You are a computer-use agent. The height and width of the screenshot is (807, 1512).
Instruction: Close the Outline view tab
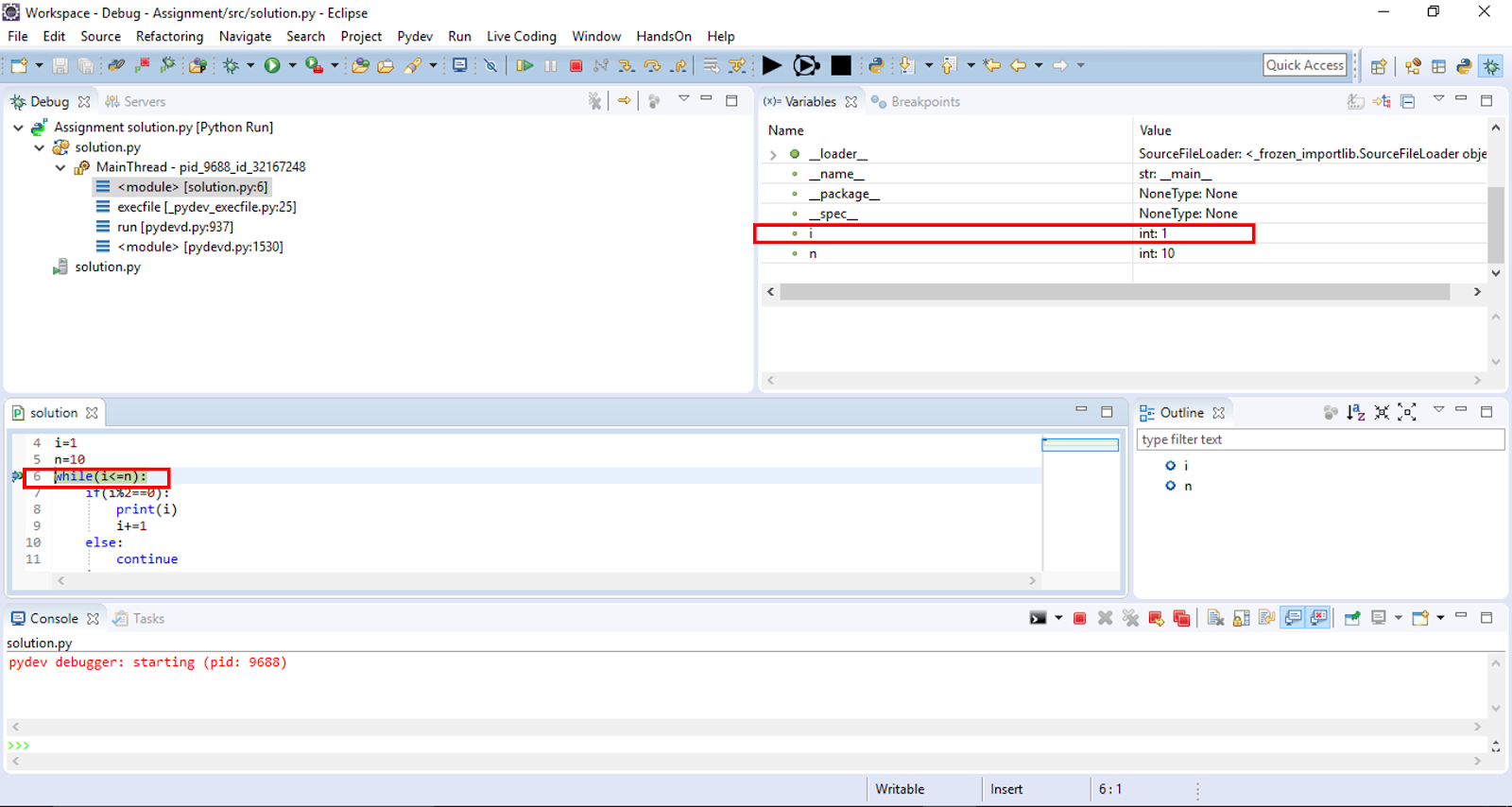1219,412
